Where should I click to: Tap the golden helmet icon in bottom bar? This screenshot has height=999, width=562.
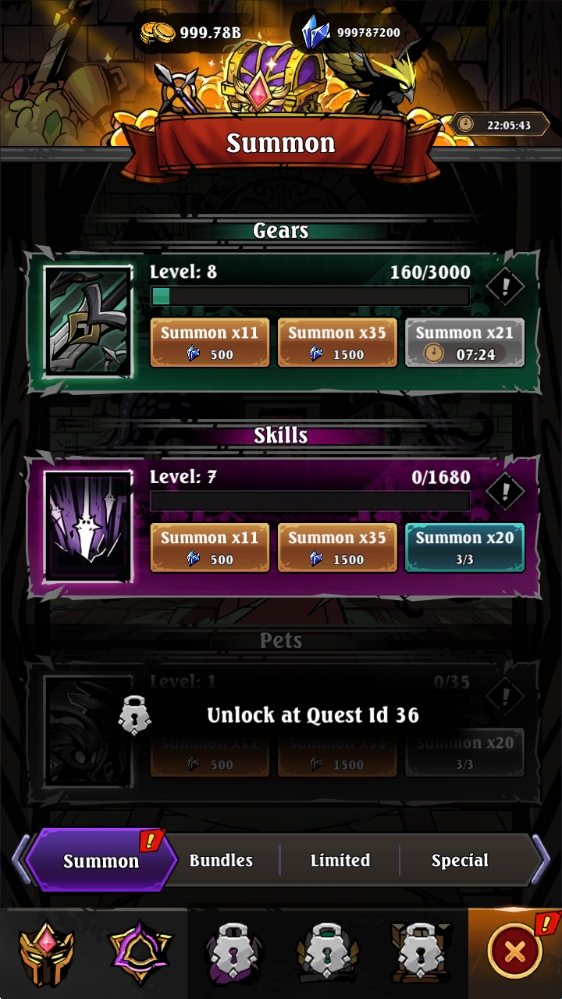[47, 954]
